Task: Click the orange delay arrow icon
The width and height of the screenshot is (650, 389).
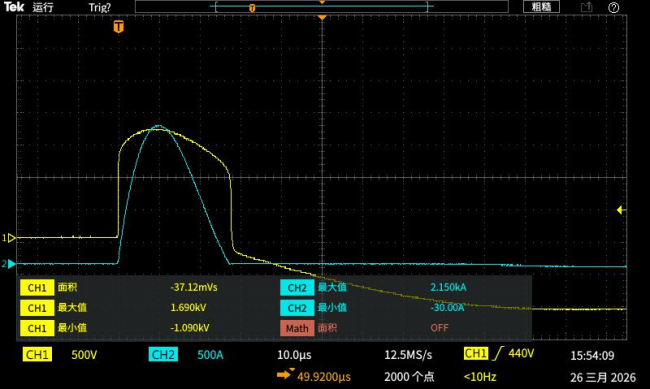Action: tap(285, 374)
